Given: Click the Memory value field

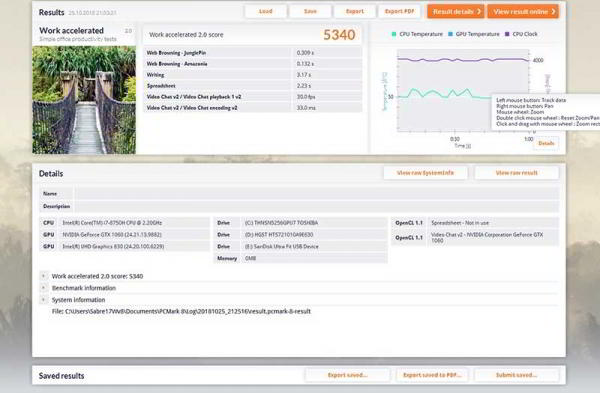Looking at the screenshot, I should (x=314, y=258).
